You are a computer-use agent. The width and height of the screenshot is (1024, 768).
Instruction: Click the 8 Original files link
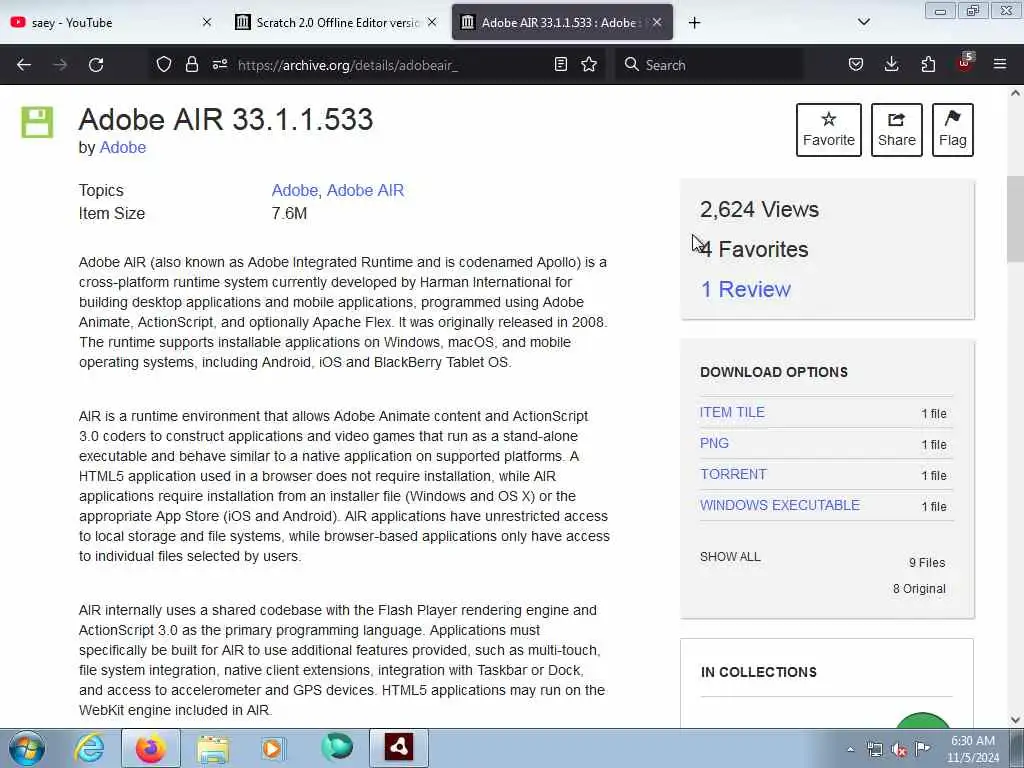[x=919, y=588]
